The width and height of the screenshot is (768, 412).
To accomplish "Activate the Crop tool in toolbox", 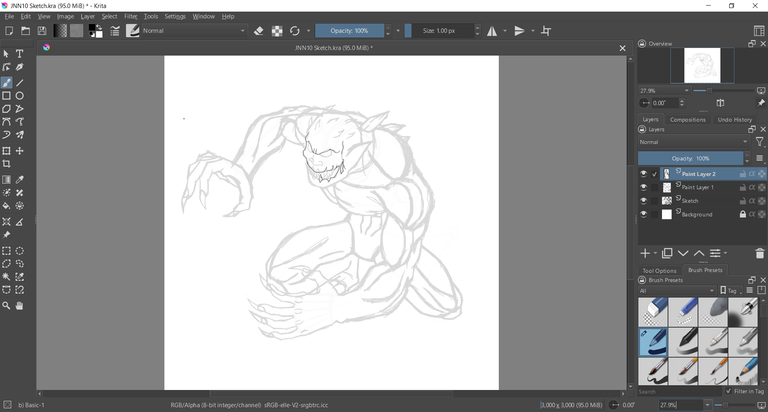I will [x=6, y=164].
